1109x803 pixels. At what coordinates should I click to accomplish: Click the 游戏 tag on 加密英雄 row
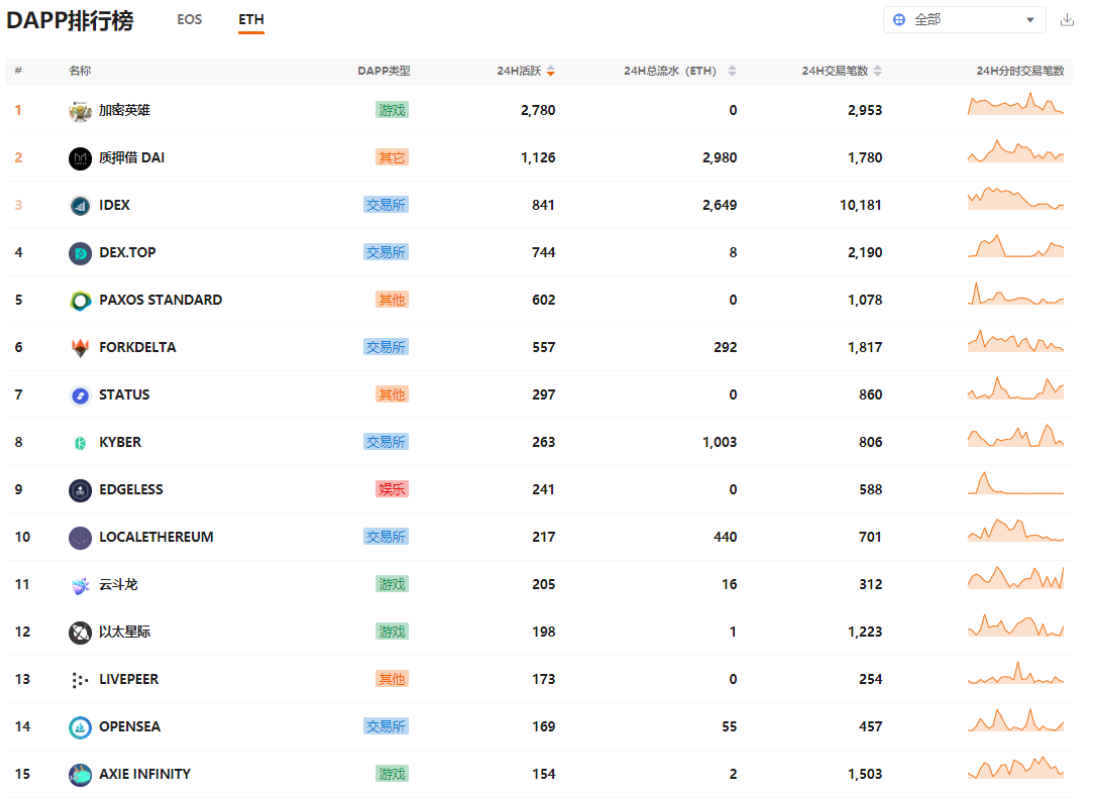[x=392, y=110]
